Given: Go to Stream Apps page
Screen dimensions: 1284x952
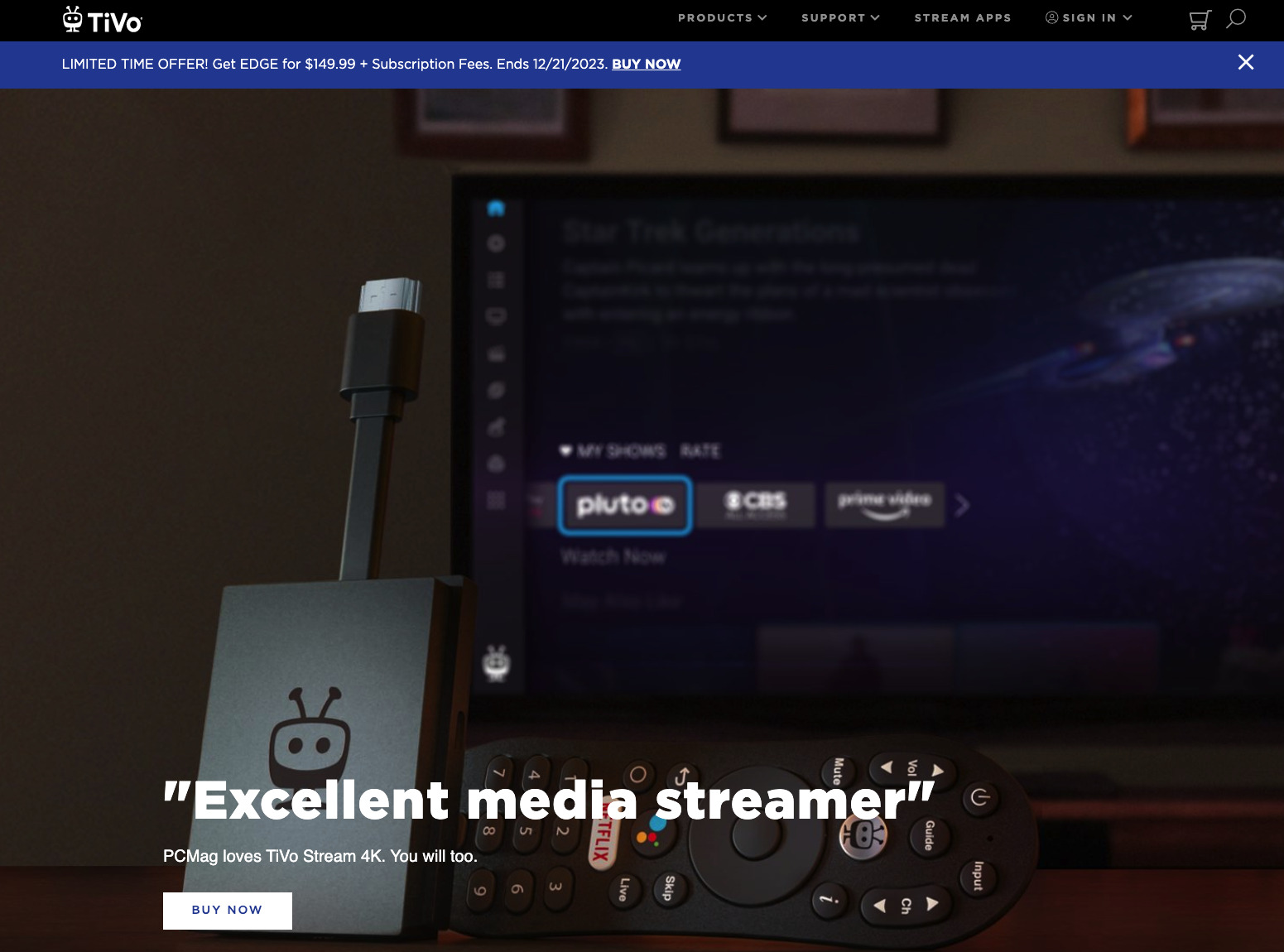Looking at the screenshot, I should (x=963, y=17).
